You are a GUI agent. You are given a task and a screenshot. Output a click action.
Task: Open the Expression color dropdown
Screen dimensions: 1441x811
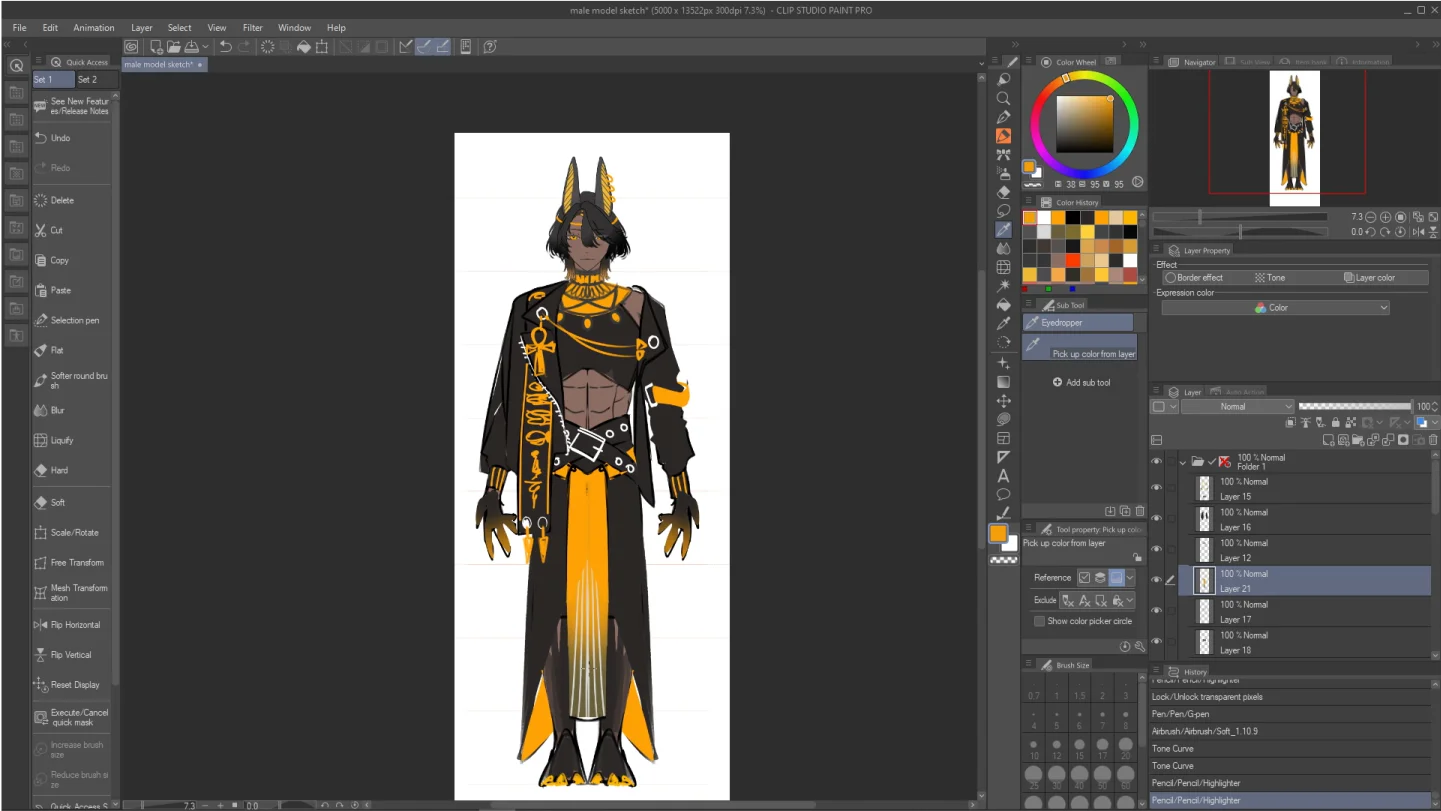pos(1275,308)
